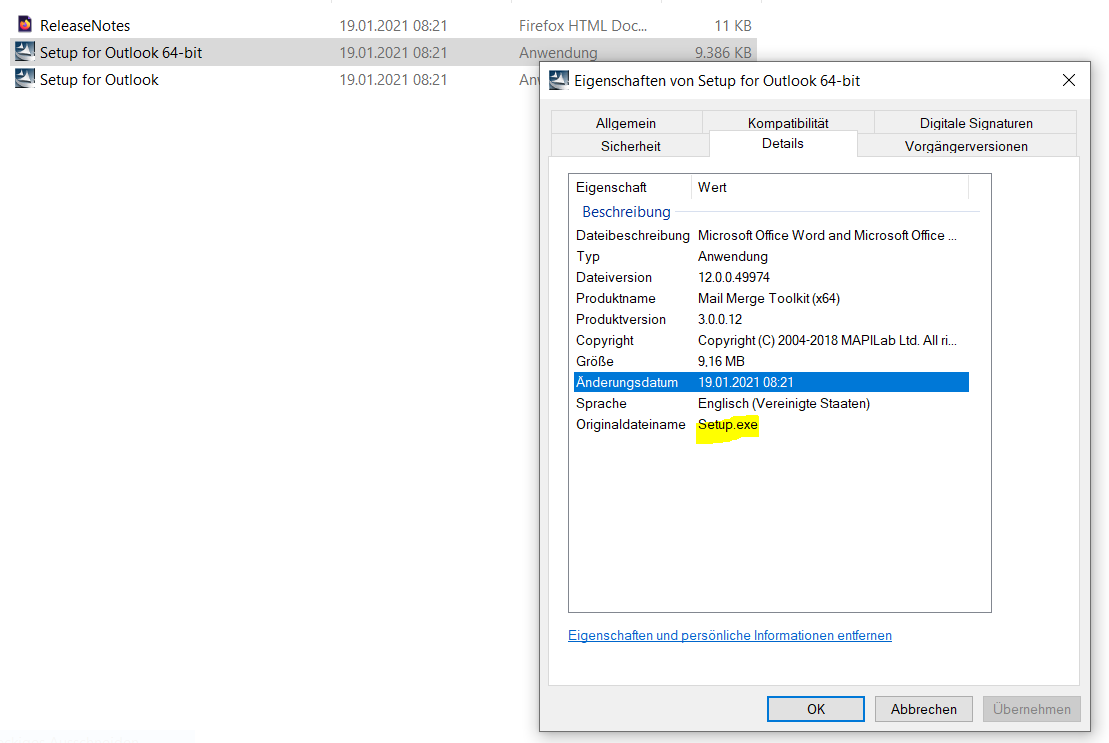The height and width of the screenshot is (743, 1109).
Task: Open the Digitale Signaturen tab
Action: [976, 122]
